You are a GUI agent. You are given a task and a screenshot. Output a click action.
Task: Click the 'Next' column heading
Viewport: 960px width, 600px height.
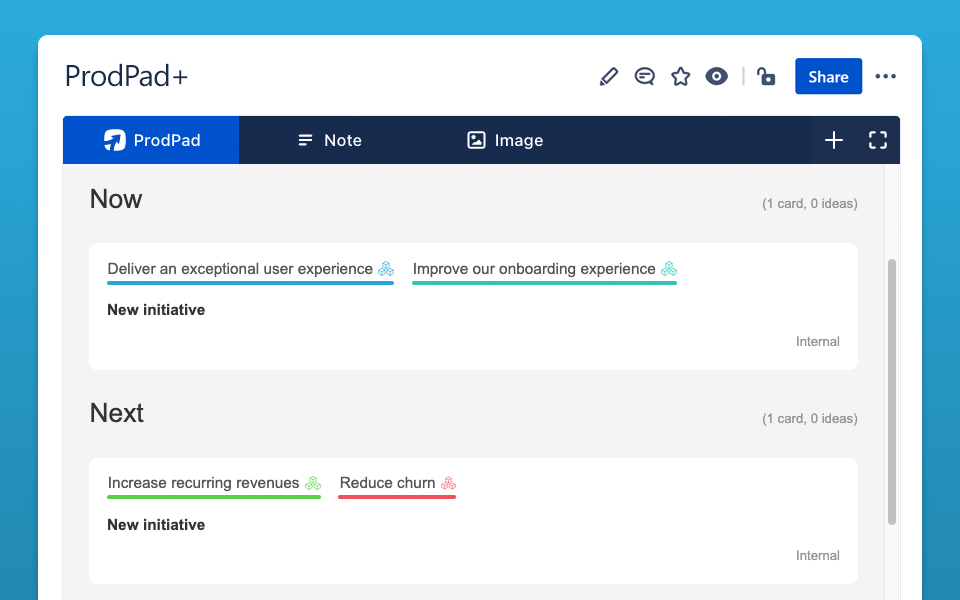coord(116,413)
